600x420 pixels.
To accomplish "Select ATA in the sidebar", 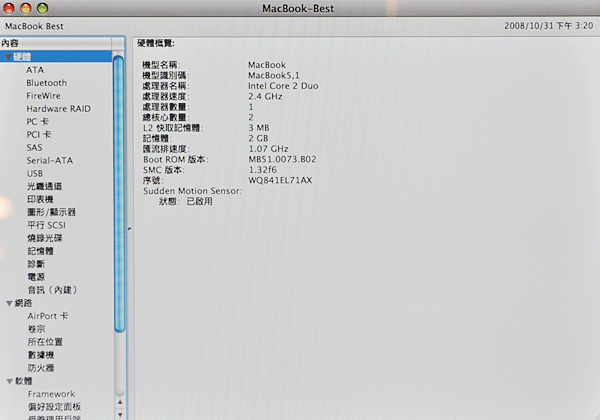I will [x=35, y=70].
